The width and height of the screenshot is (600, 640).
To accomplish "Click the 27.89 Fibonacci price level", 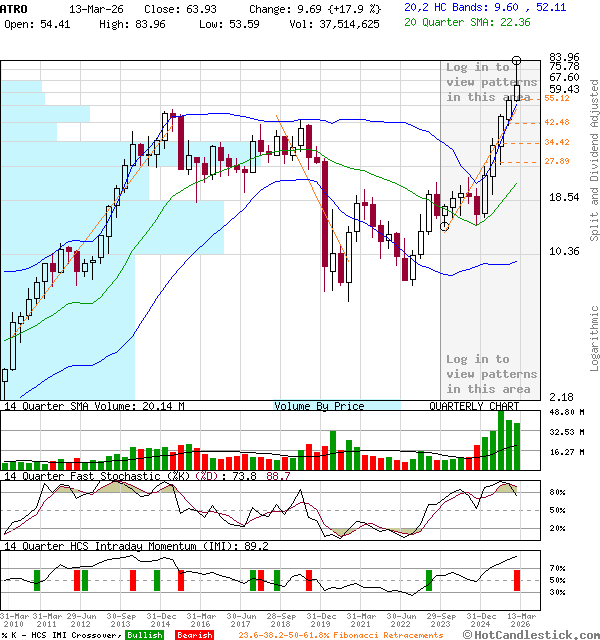I will (x=557, y=161).
